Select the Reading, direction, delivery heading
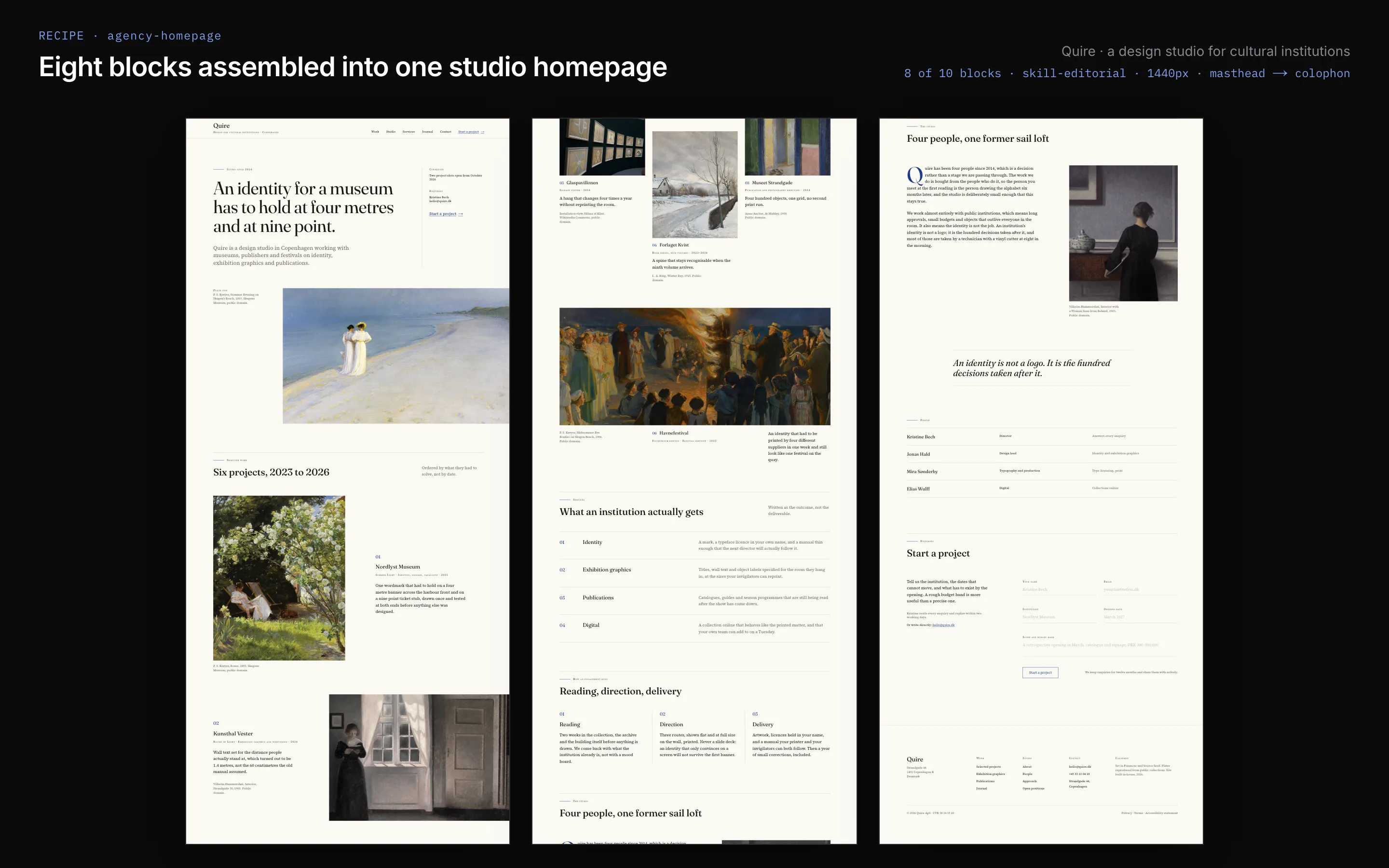 [x=620, y=691]
